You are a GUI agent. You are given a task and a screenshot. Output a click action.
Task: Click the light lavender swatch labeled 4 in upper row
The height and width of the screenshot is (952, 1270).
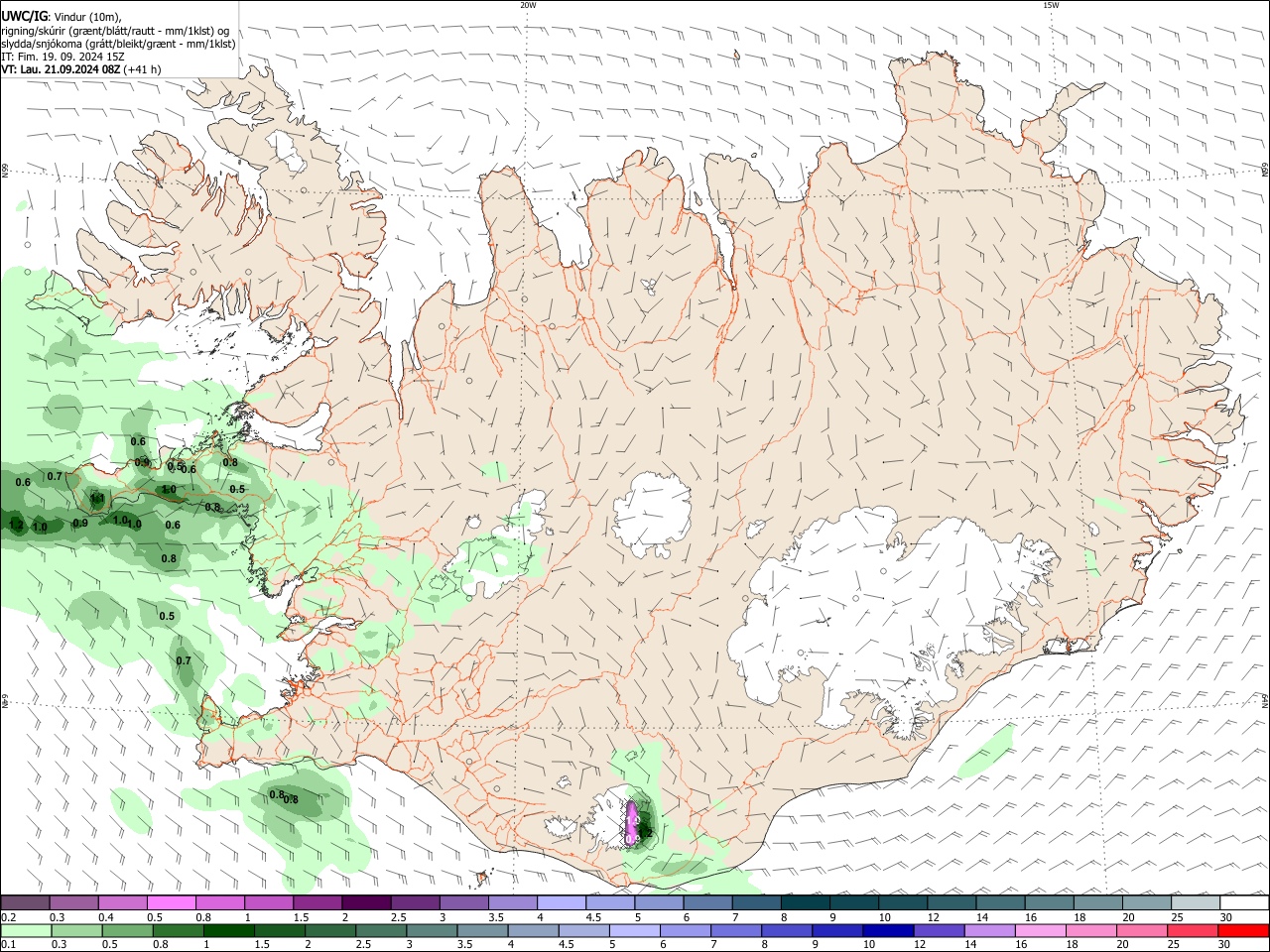pos(562,903)
